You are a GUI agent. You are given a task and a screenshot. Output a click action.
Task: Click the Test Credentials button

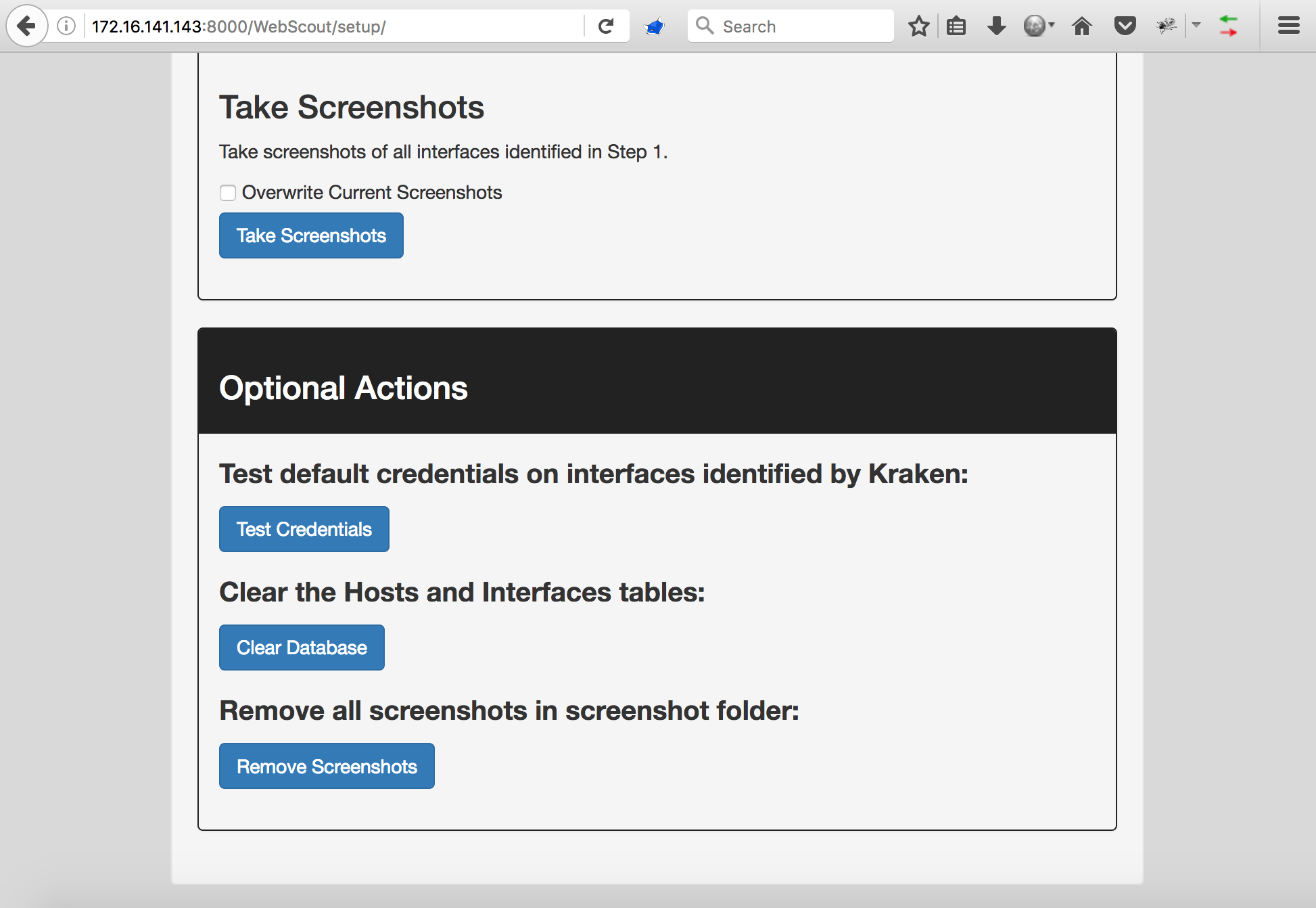coord(304,529)
